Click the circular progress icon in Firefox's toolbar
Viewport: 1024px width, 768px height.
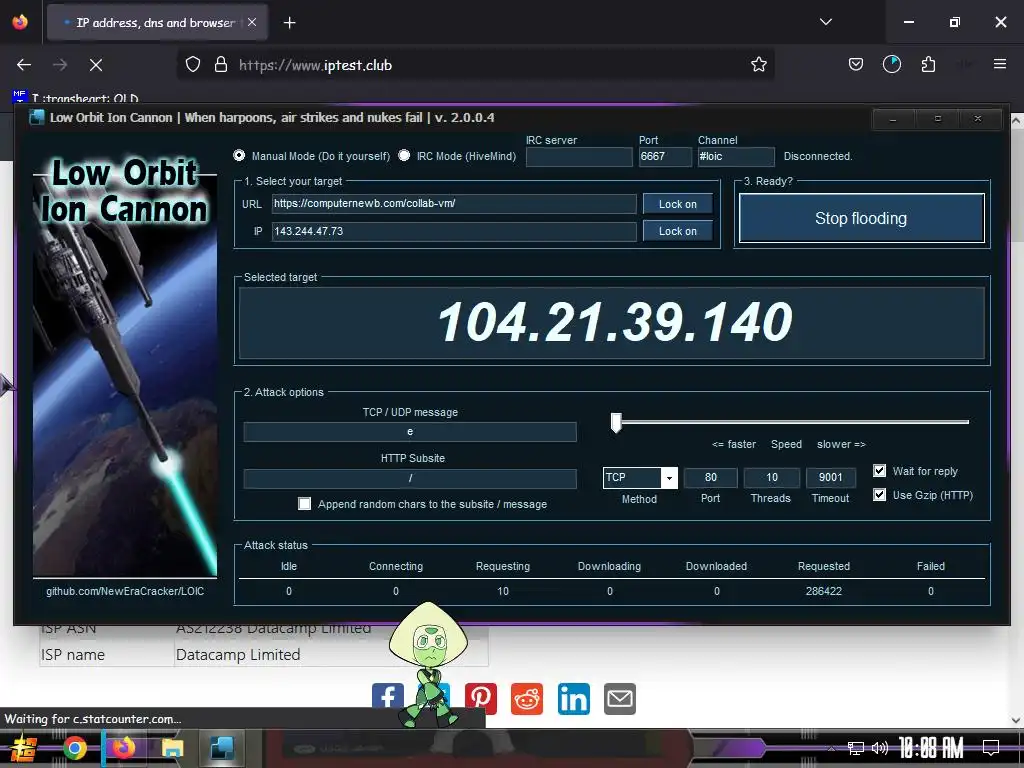tap(891, 65)
